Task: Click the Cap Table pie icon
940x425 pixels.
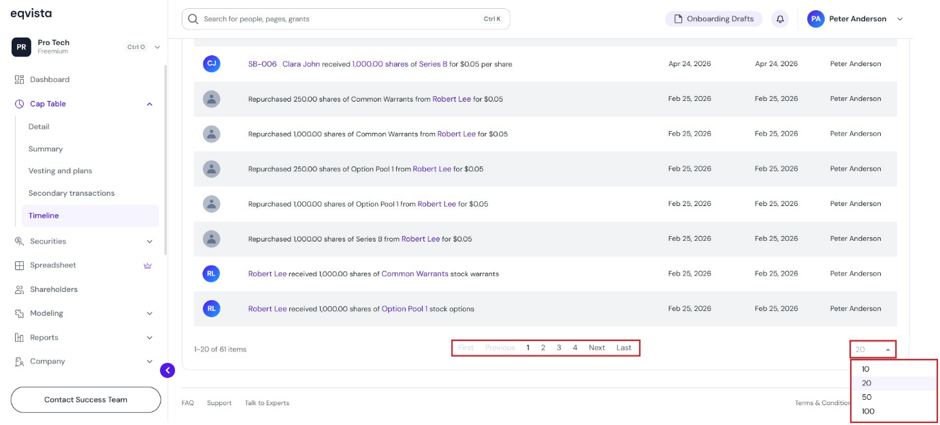Action: coord(19,104)
